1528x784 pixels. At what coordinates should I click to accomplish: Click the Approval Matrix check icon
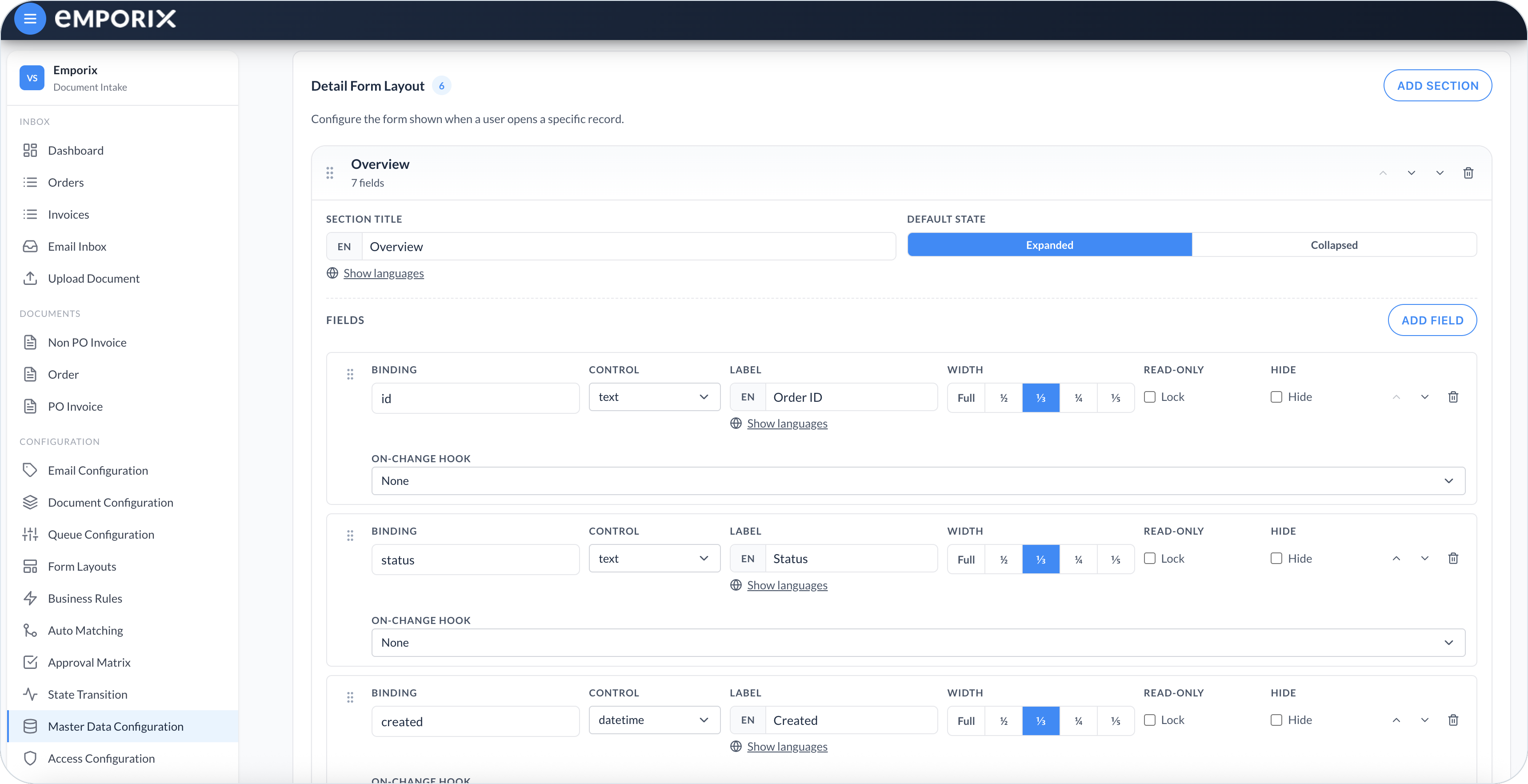click(30, 662)
